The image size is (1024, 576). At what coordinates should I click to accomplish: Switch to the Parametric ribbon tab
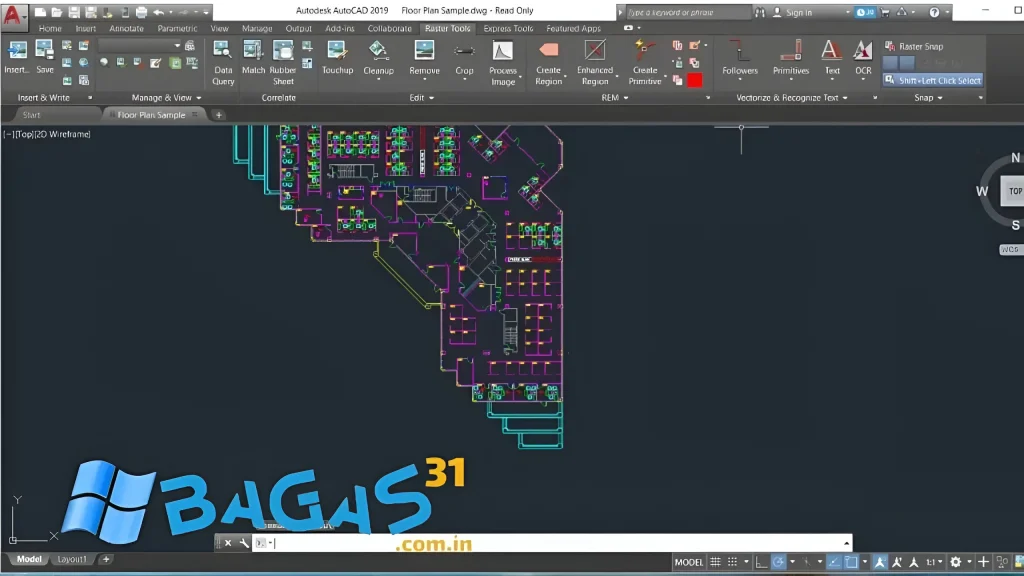click(177, 29)
